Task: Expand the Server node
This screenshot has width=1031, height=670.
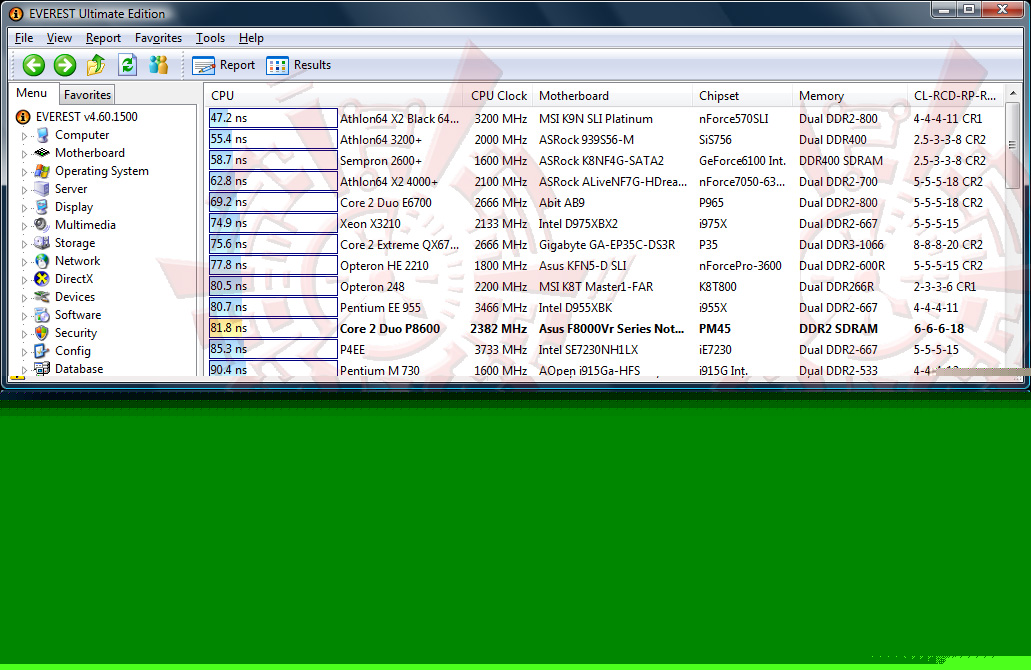Action: pyautogui.click(x=24, y=190)
